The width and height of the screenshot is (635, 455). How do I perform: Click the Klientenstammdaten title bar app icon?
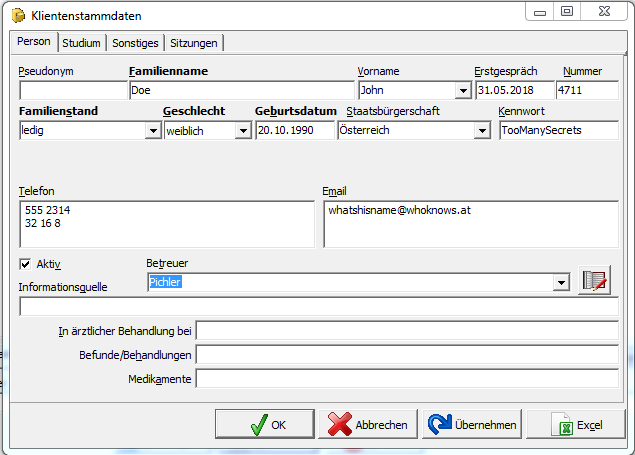pos(16,15)
